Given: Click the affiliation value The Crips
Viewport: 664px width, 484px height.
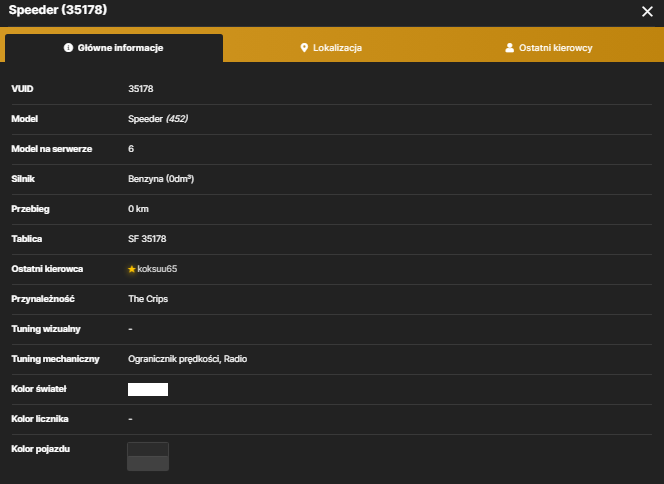Looking at the screenshot, I should [148, 299].
